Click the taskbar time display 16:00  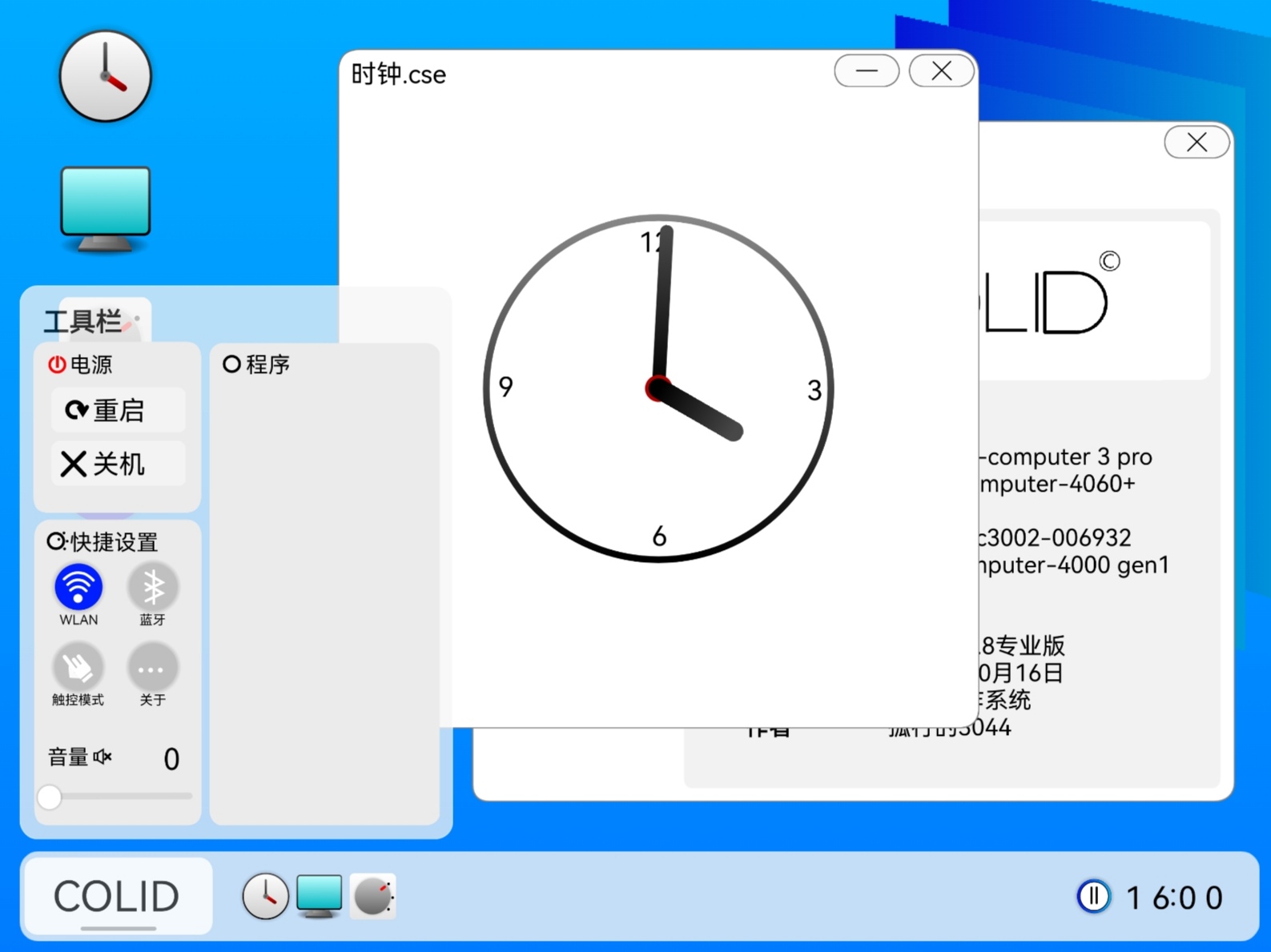pos(1174,898)
